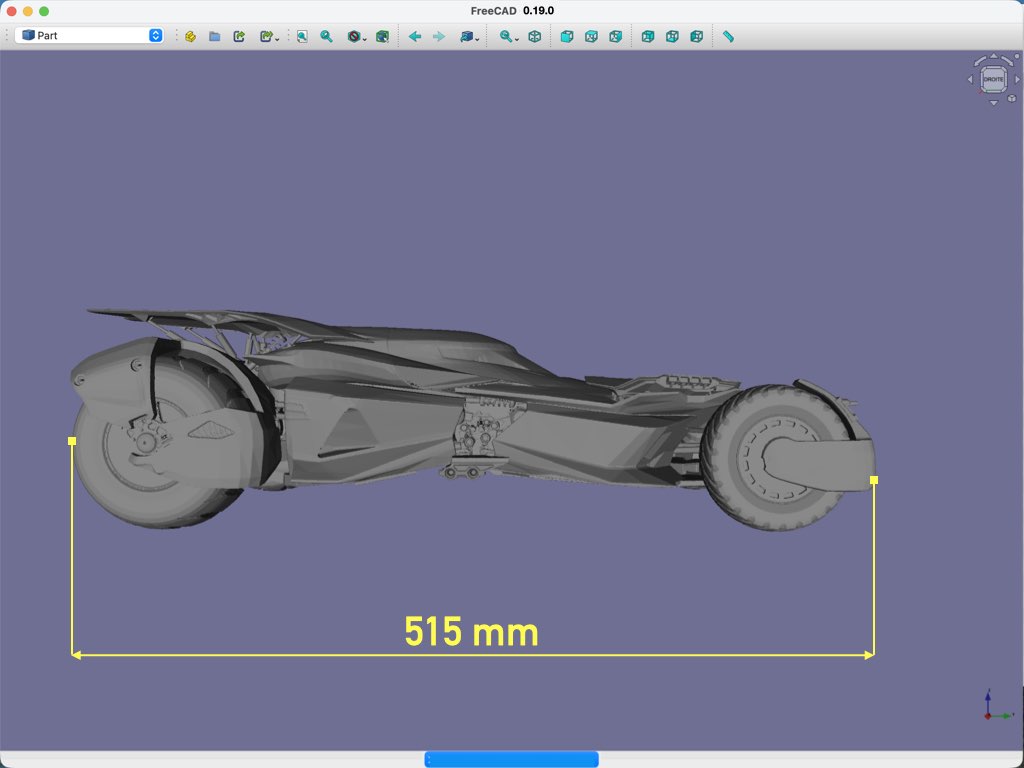Click the back navigation arrow

pos(415,36)
